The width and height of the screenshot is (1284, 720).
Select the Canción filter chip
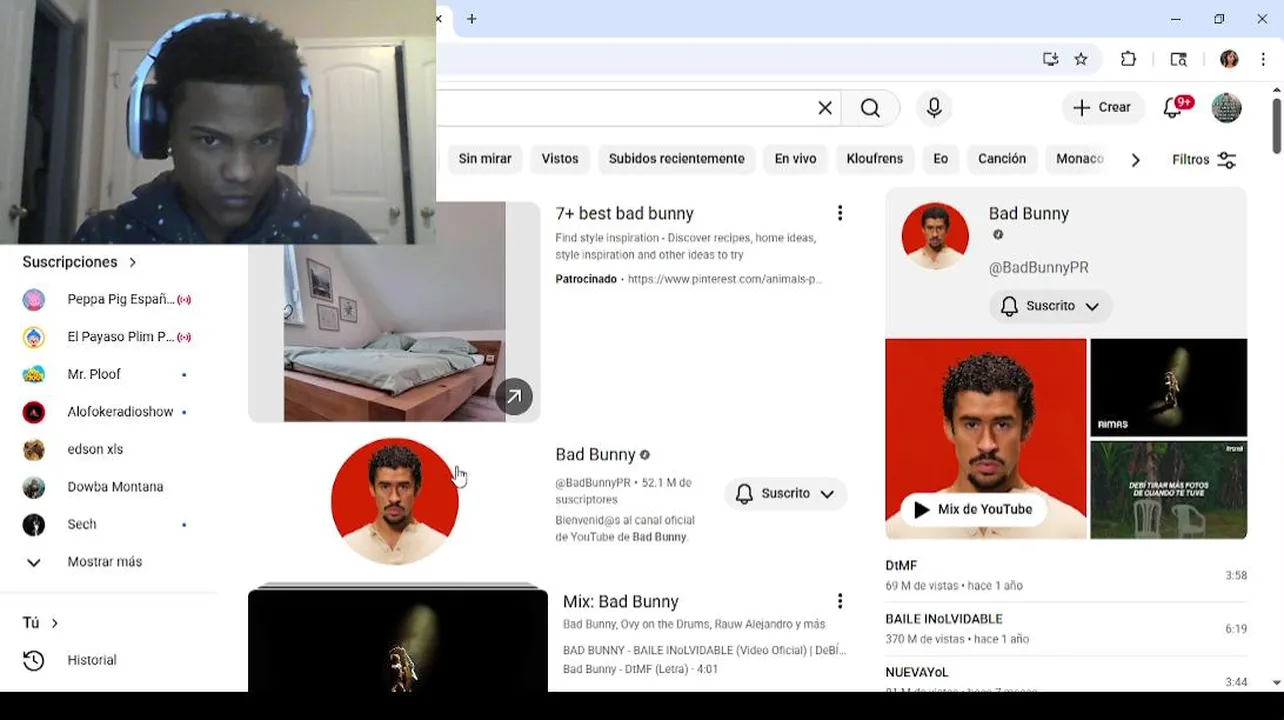pyautogui.click(x=1002, y=159)
